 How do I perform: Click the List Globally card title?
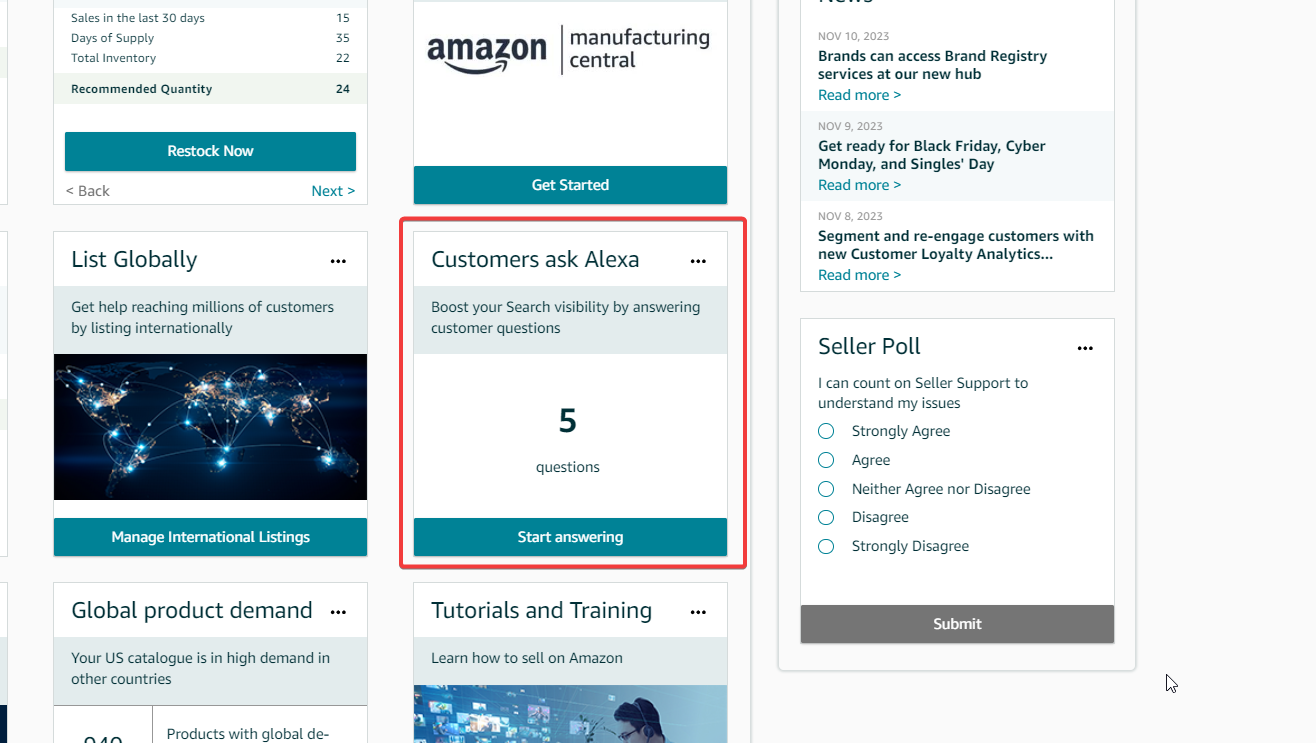pyautogui.click(x=134, y=259)
